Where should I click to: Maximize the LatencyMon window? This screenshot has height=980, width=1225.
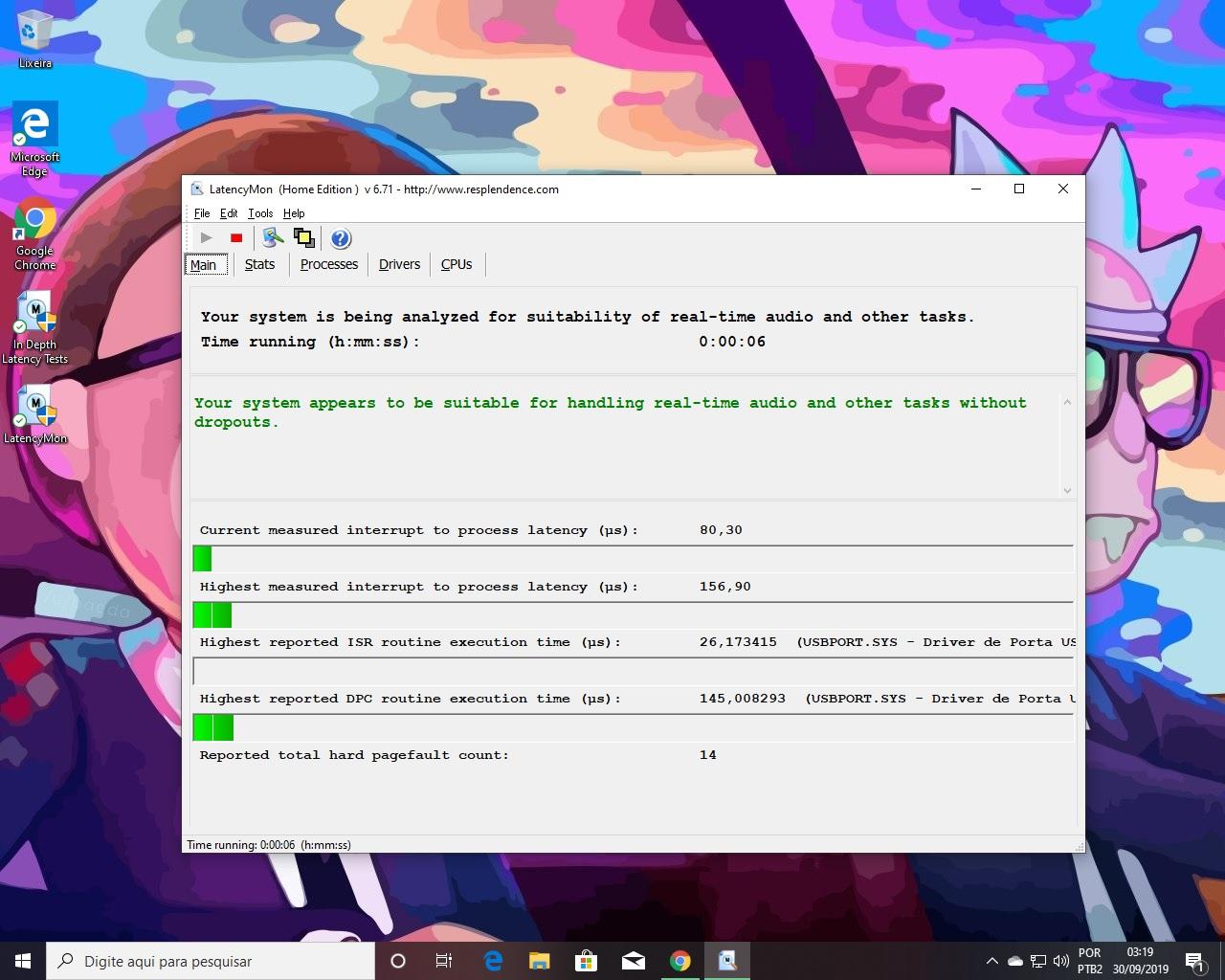pyautogui.click(x=1019, y=189)
